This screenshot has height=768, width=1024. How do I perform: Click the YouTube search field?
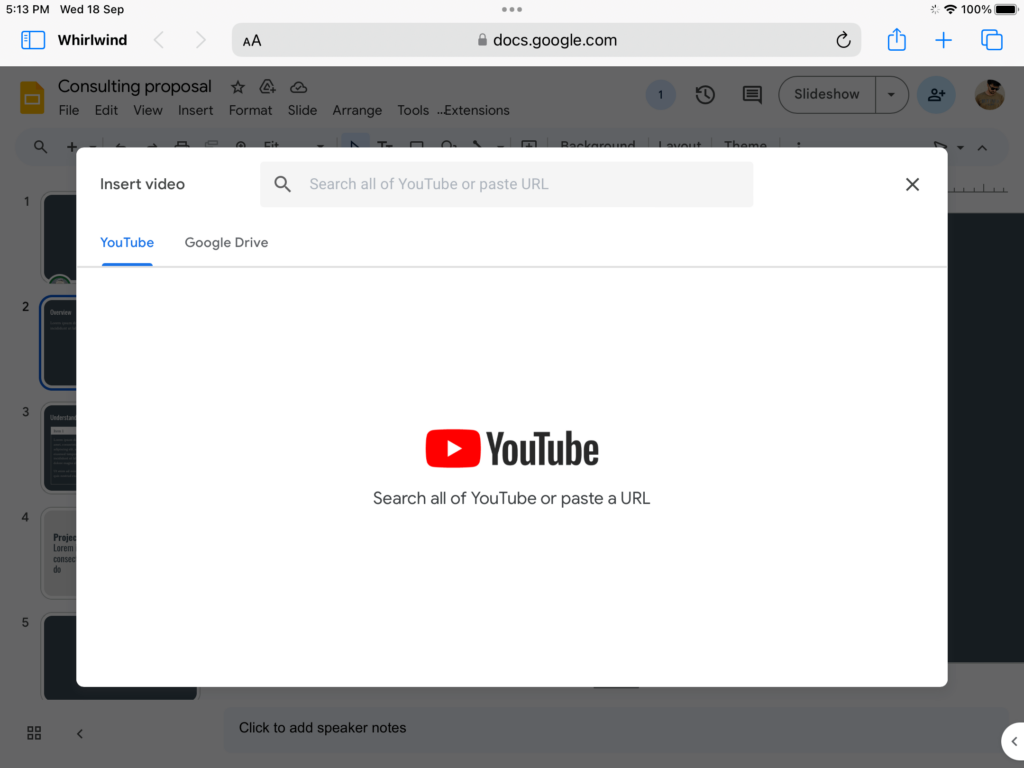coord(506,184)
